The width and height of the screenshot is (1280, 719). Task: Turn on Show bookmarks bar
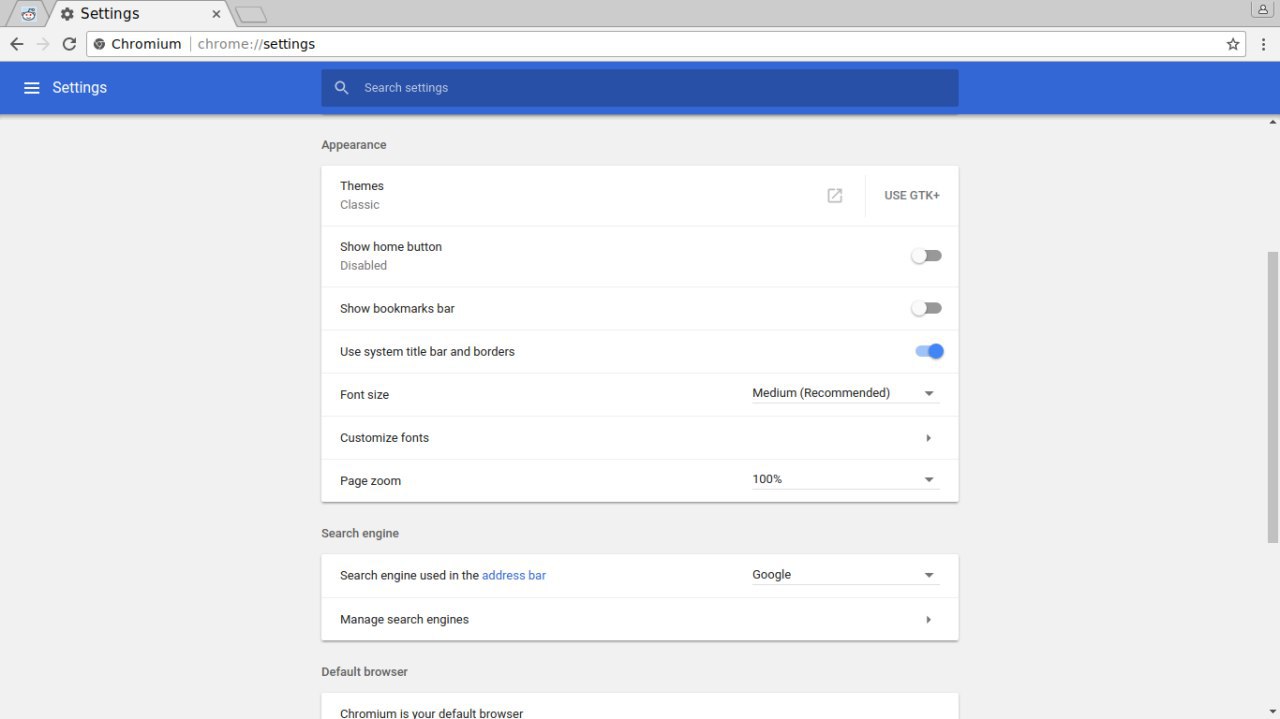pos(926,308)
